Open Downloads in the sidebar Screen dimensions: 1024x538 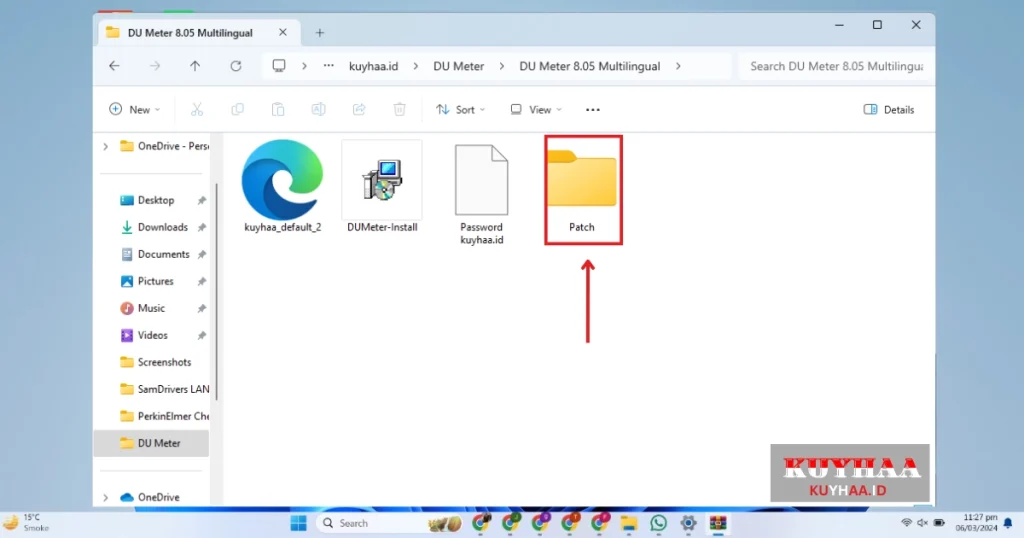coord(155,227)
